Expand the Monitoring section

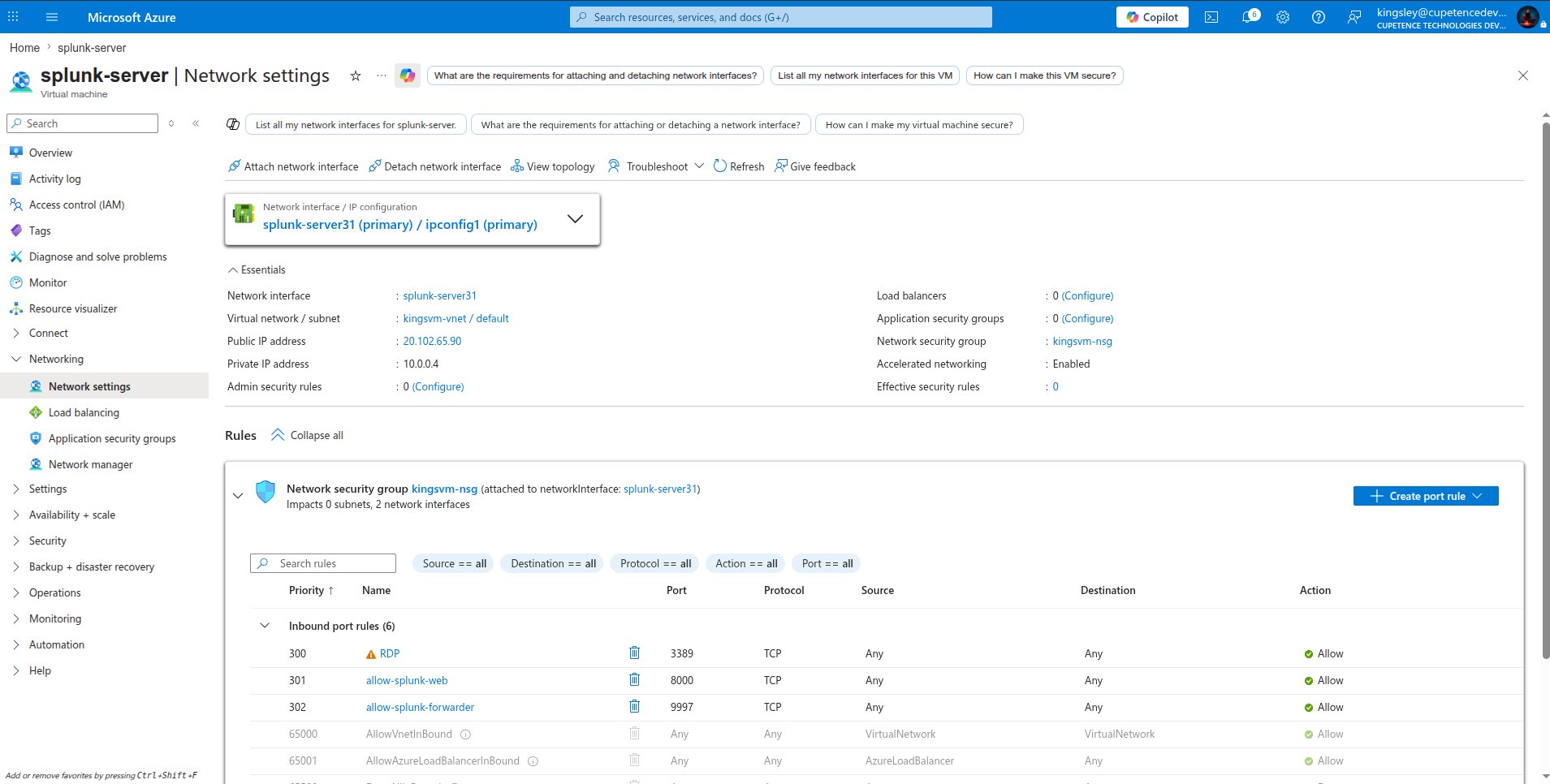click(x=16, y=618)
